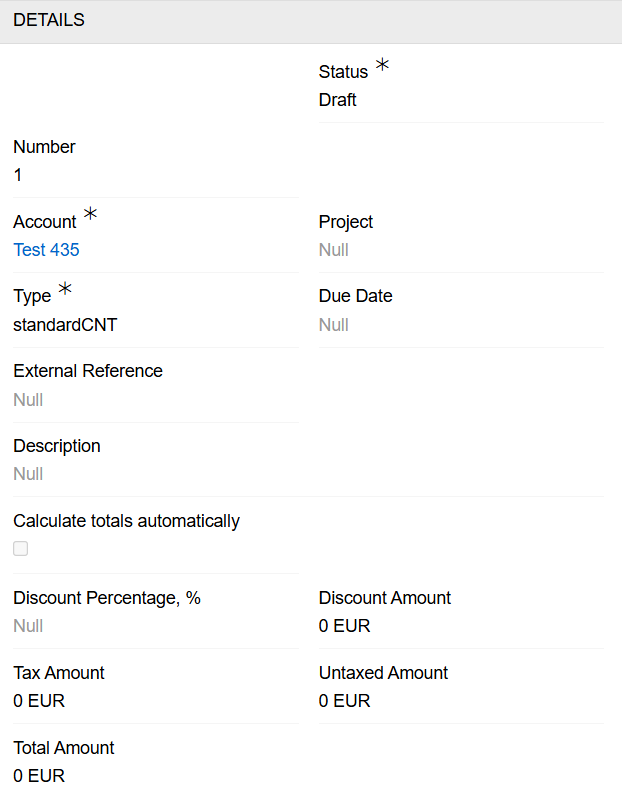Click the External Reference Null value
The height and width of the screenshot is (796, 622).
[28, 400]
